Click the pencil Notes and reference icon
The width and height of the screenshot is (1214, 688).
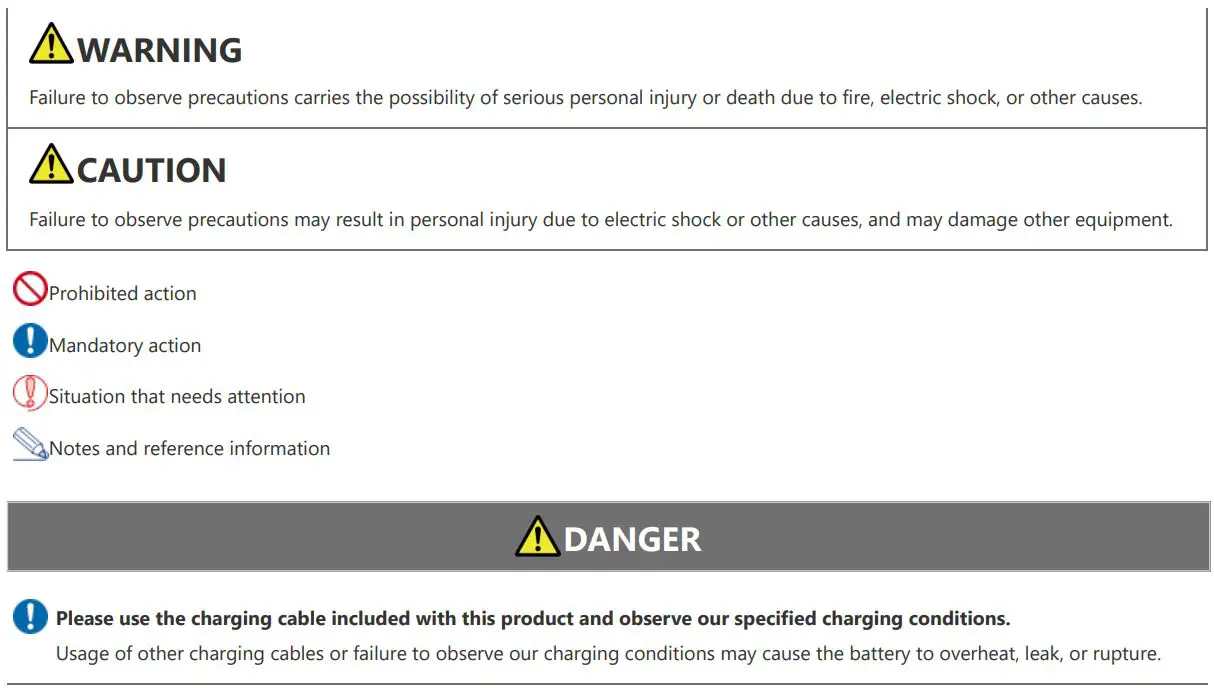(30, 445)
